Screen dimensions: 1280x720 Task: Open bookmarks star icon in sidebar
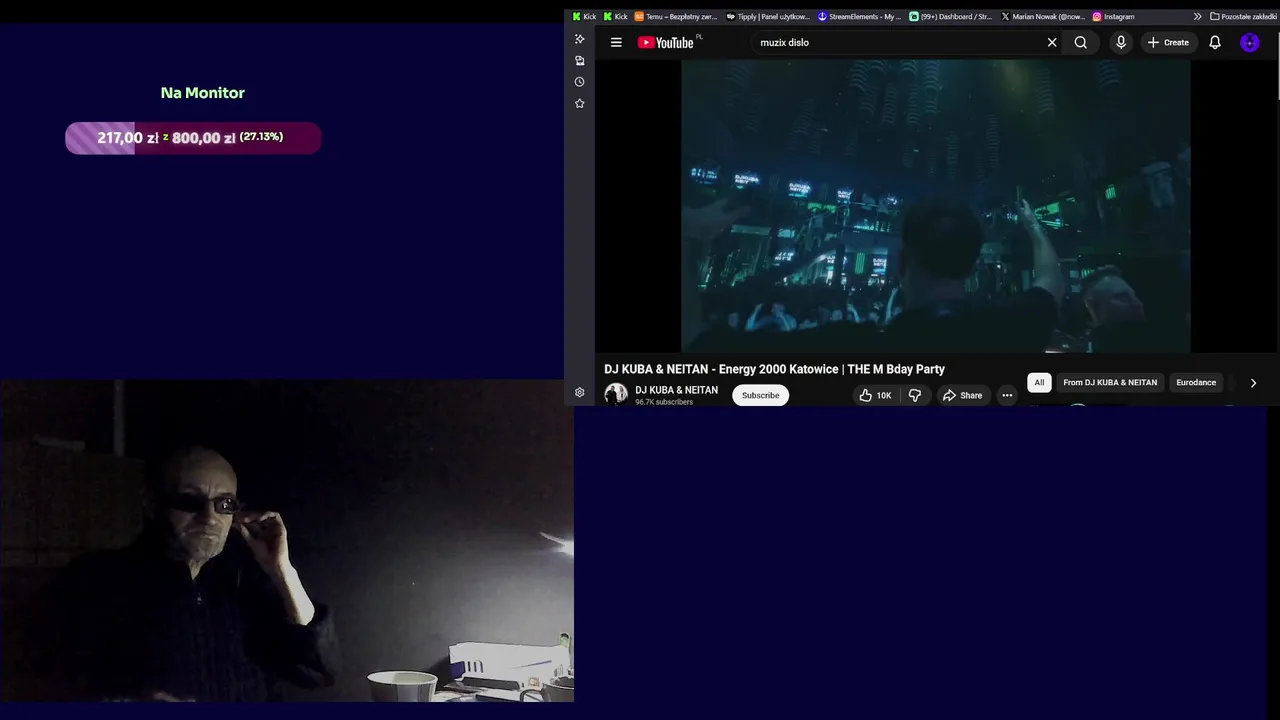pyautogui.click(x=579, y=103)
